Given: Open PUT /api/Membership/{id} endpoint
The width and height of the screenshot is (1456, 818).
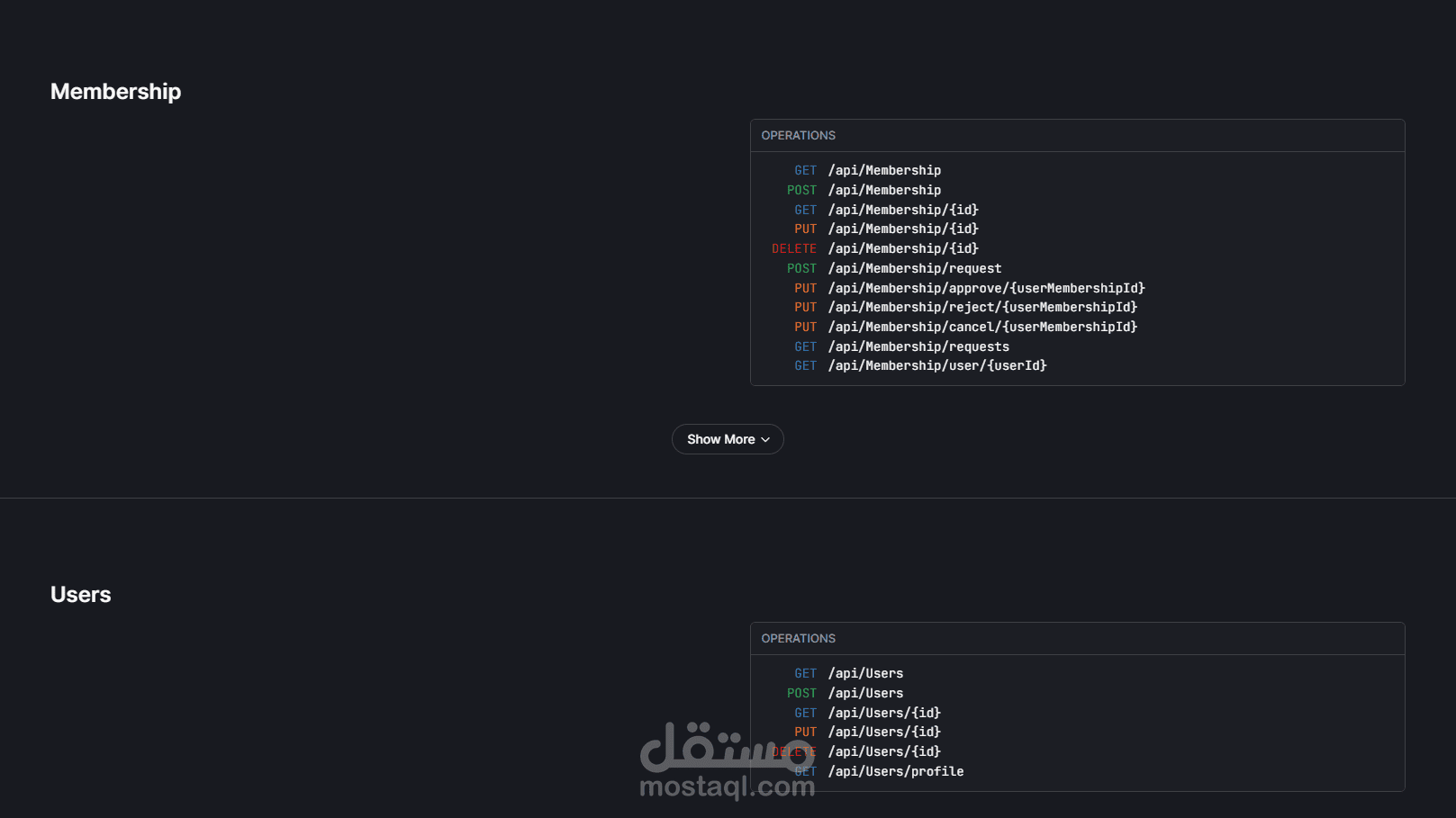Looking at the screenshot, I should click(x=886, y=229).
